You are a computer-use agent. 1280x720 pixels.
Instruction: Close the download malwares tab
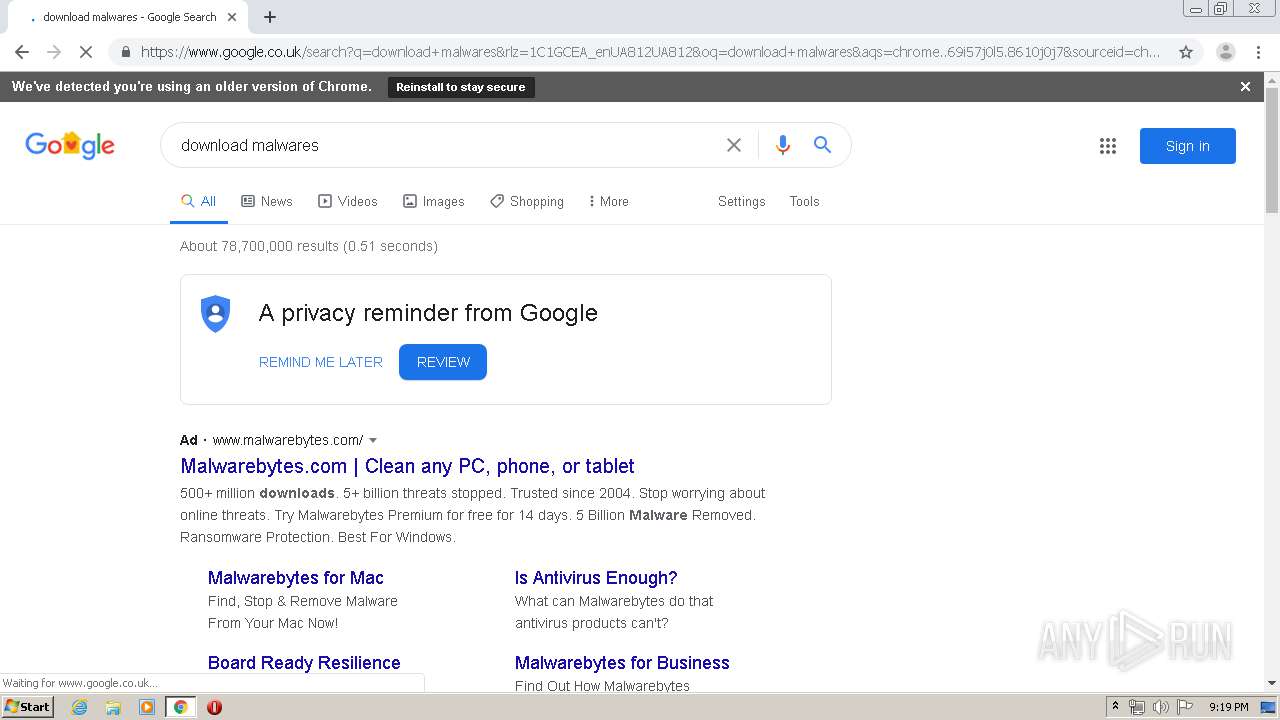232,17
